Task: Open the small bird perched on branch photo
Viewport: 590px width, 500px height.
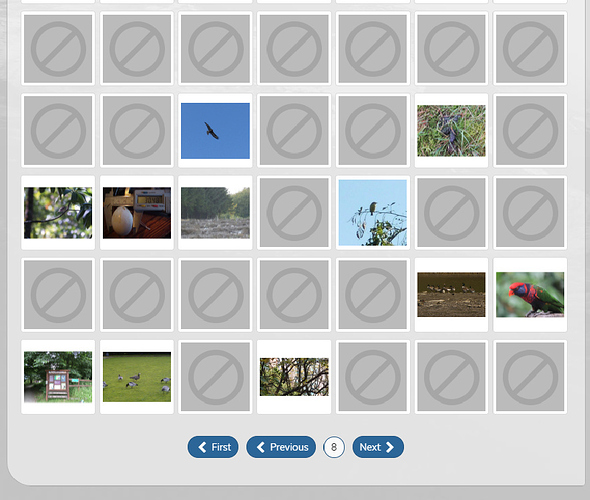Action: 373,213
